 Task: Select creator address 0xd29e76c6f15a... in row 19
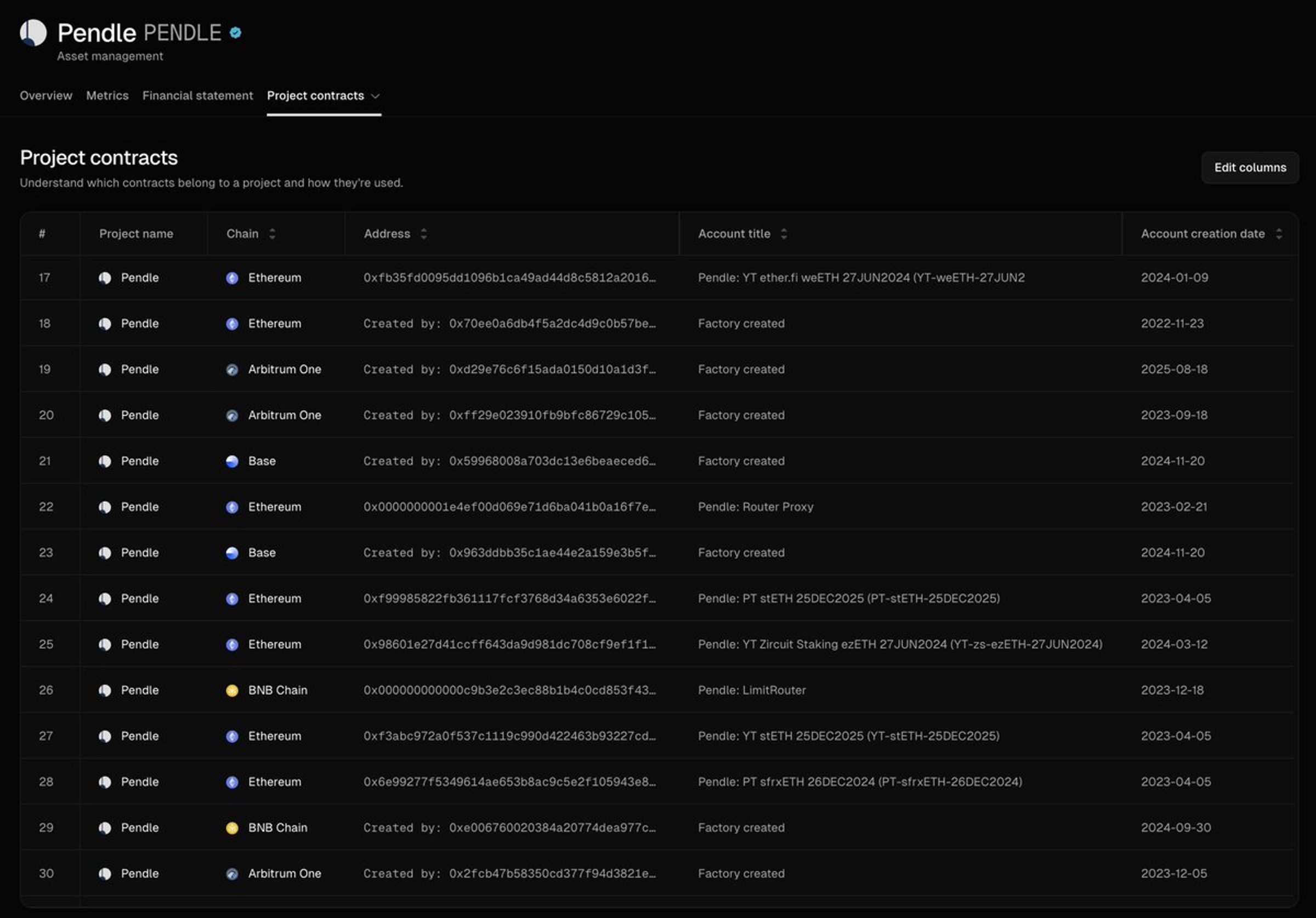pyautogui.click(x=553, y=369)
